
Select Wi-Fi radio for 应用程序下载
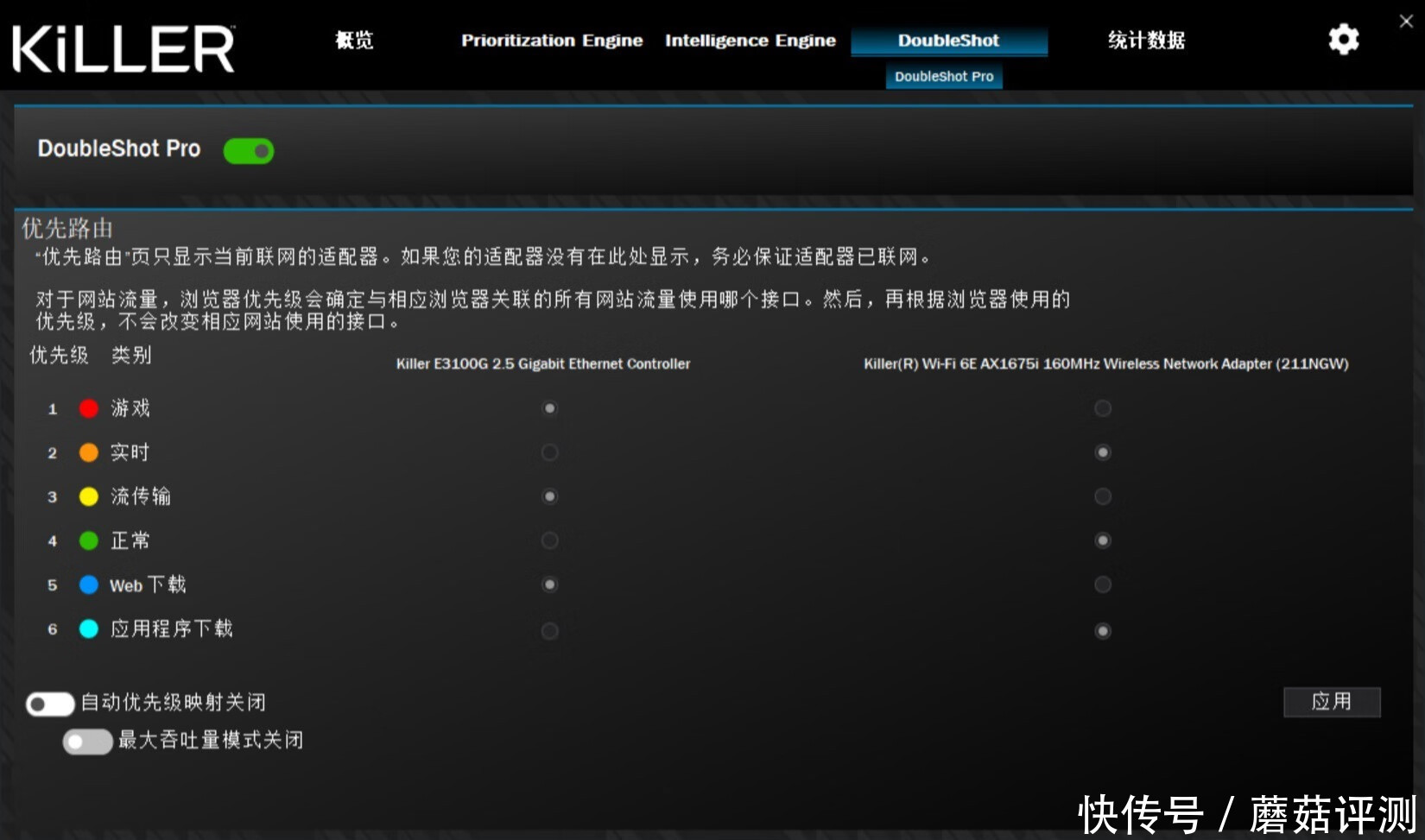point(1103,631)
